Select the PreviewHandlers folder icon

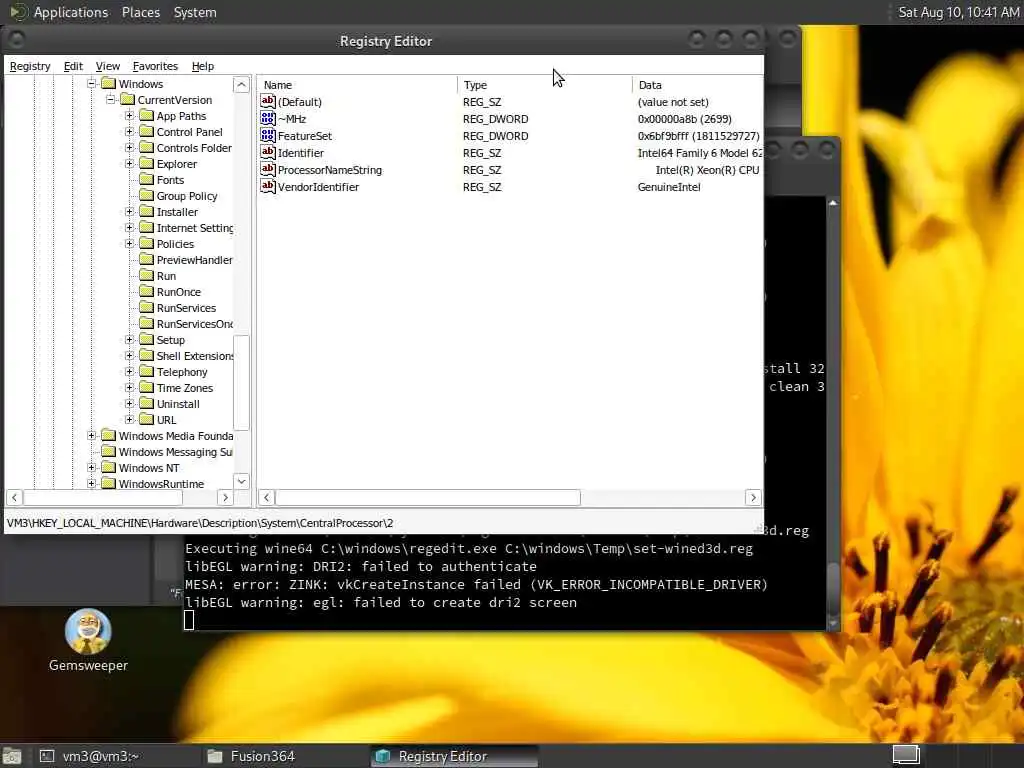click(x=146, y=260)
